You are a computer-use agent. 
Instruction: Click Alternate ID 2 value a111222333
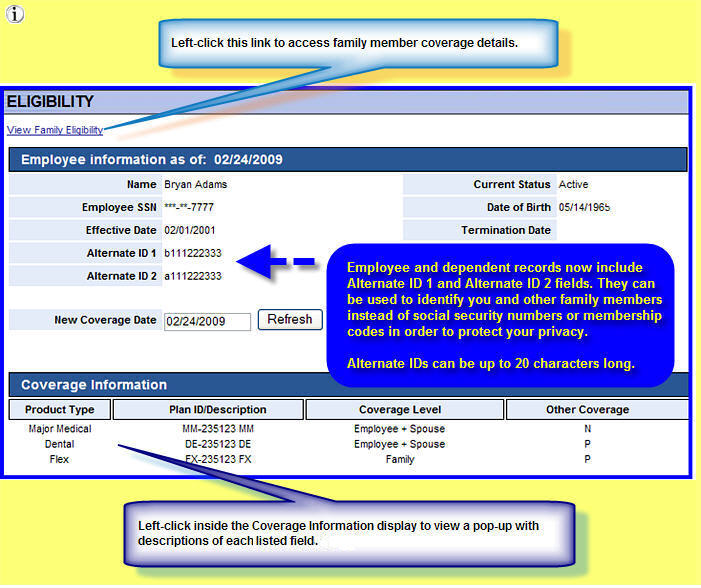point(193,276)
